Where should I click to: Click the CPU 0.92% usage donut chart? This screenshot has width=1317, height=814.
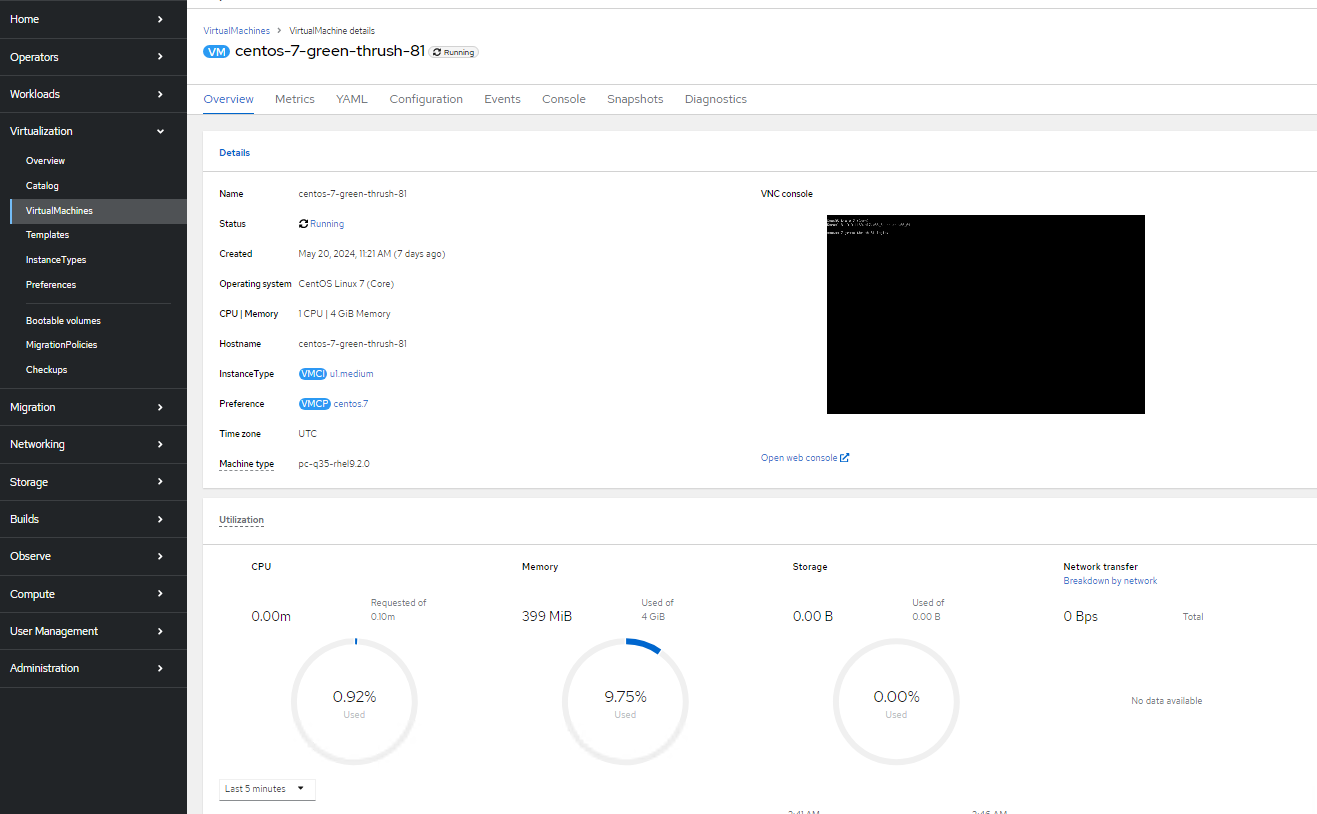pos(354,702)
